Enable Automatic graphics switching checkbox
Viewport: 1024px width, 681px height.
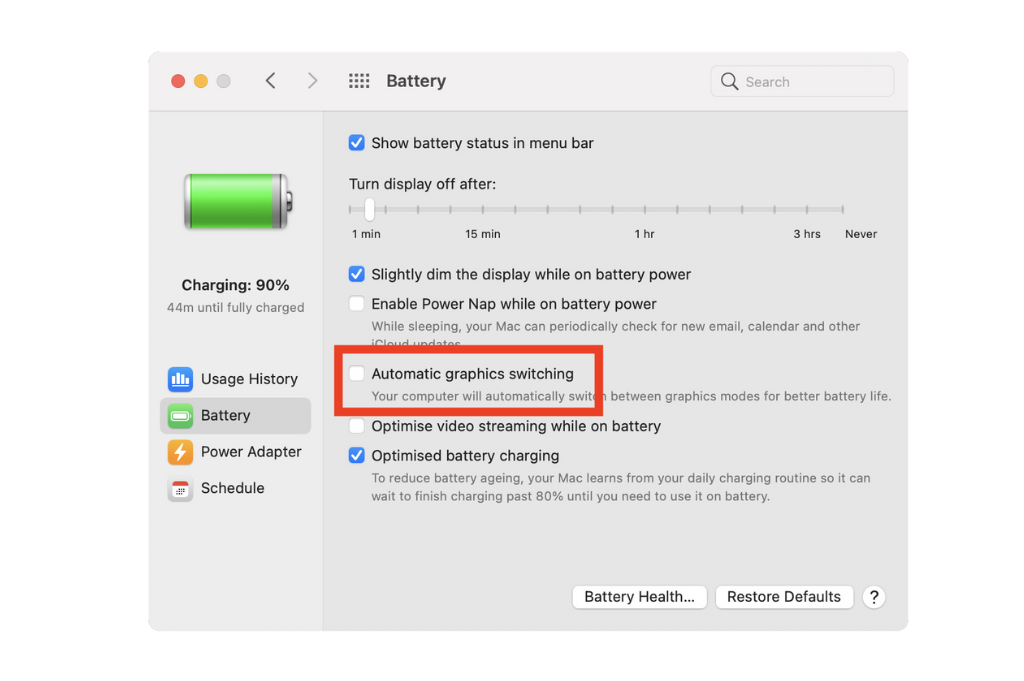click(357, 373)
